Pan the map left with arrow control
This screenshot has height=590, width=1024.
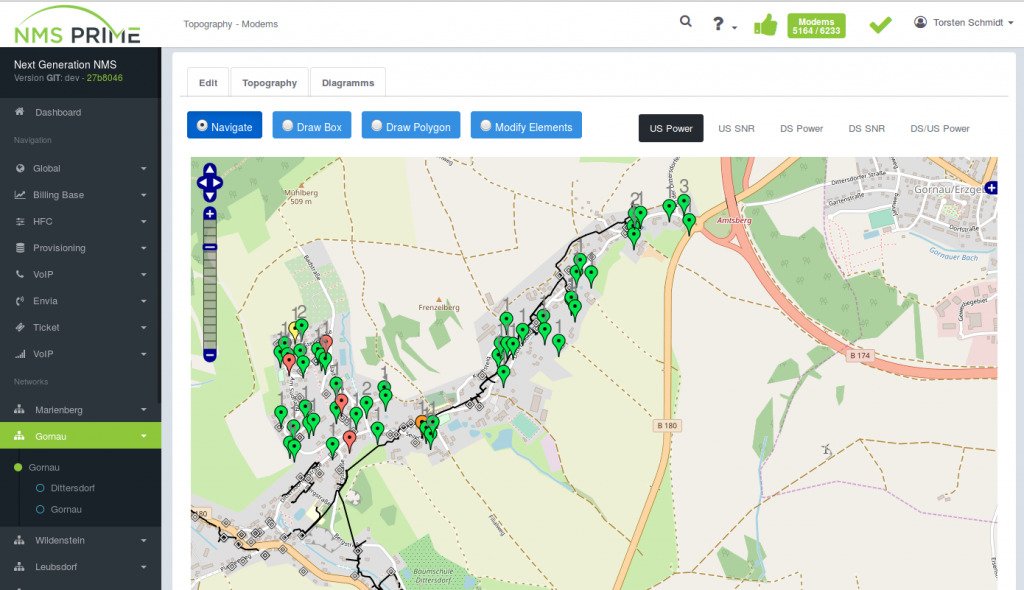click(202, 183)
